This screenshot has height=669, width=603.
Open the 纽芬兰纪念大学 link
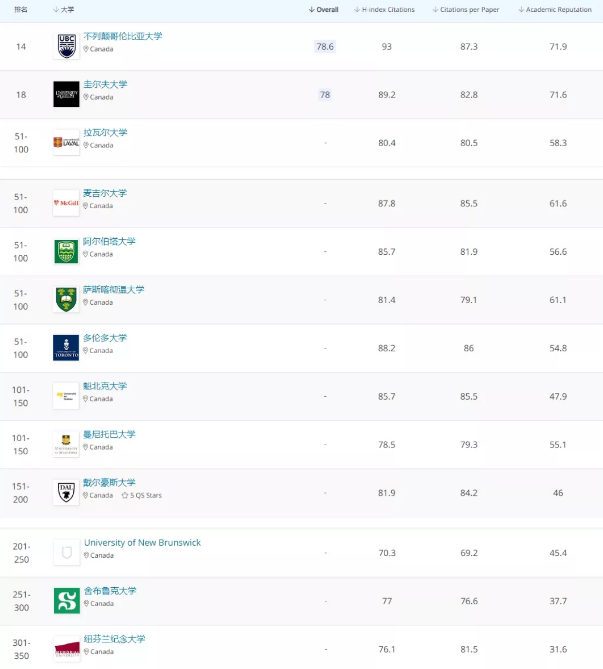coord(114,639)
